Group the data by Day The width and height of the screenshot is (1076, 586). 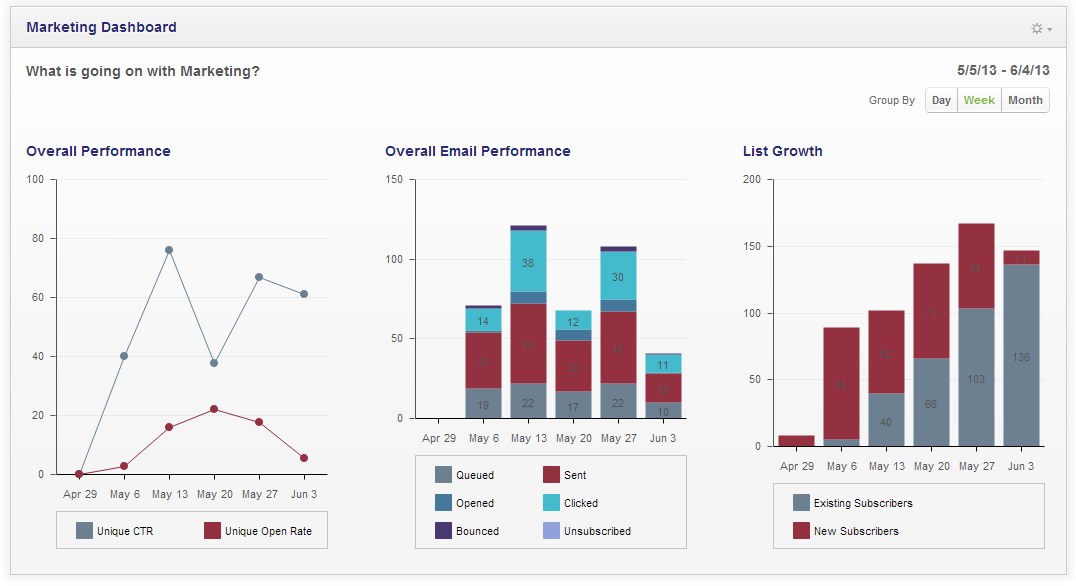[941, 100]
